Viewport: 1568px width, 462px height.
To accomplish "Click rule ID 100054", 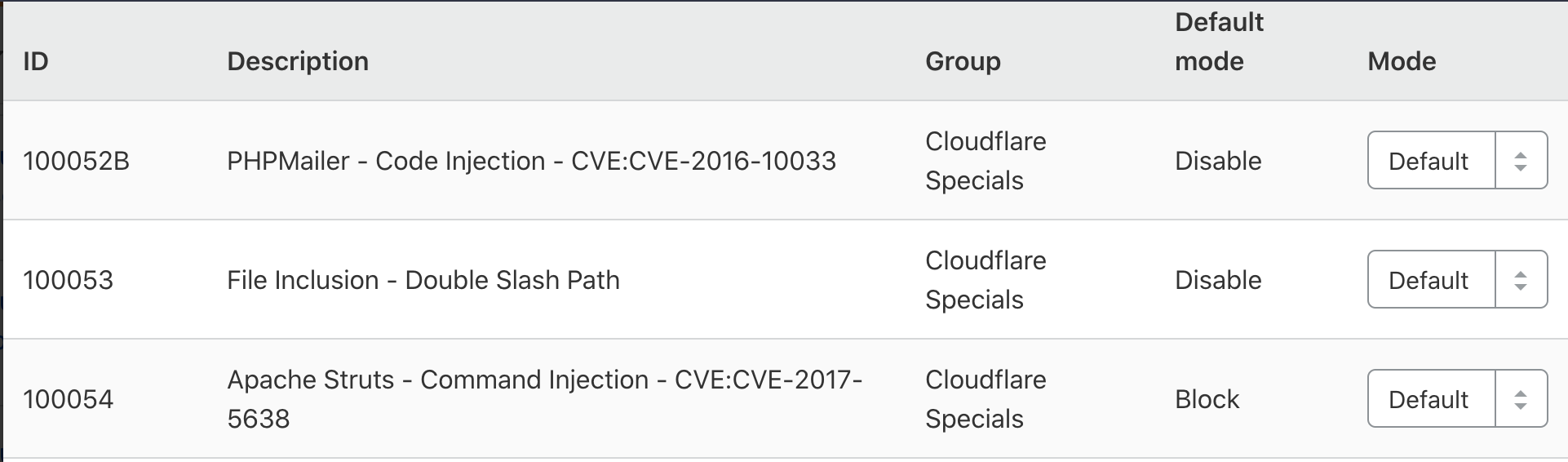I will pyautogui.click(x=68, y=399).
